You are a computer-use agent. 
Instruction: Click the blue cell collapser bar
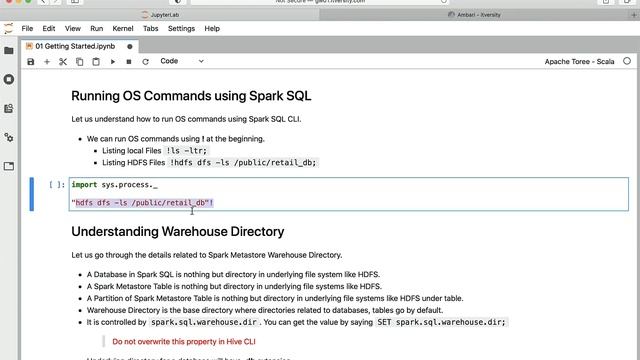32,194
